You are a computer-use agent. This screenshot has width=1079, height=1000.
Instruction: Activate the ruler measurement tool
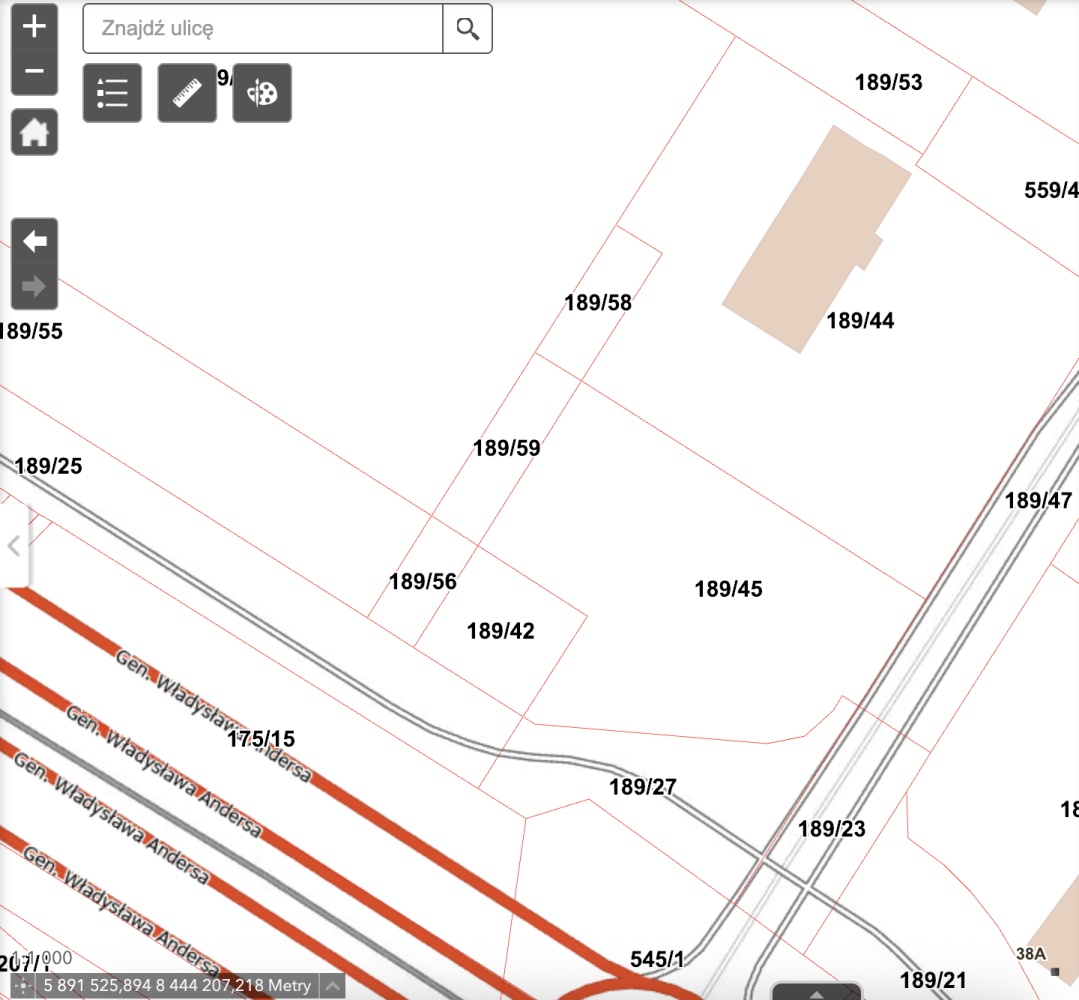(x=187, y=93)
